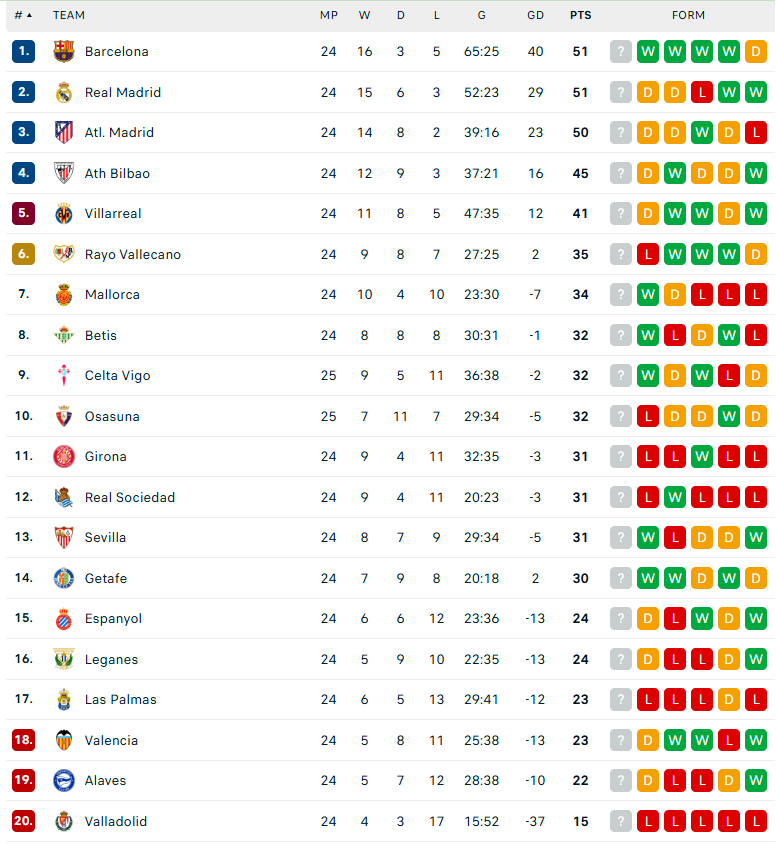Click Real Madrid's red L form badge
This screenshot has height=844, width=776.
click(702, 93)
